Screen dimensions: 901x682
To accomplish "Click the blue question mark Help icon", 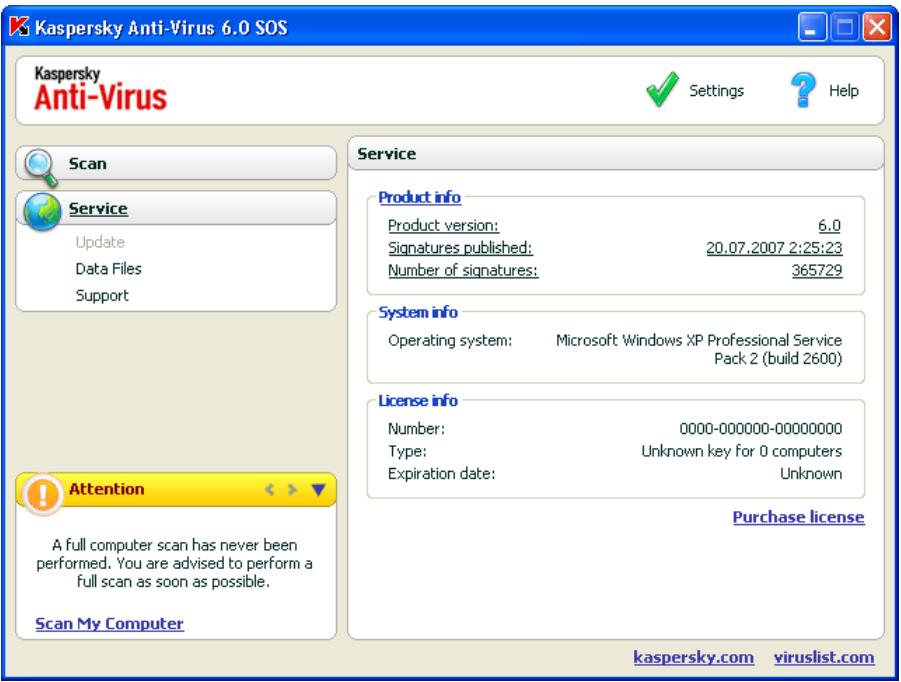I will (x=803, y=90).
